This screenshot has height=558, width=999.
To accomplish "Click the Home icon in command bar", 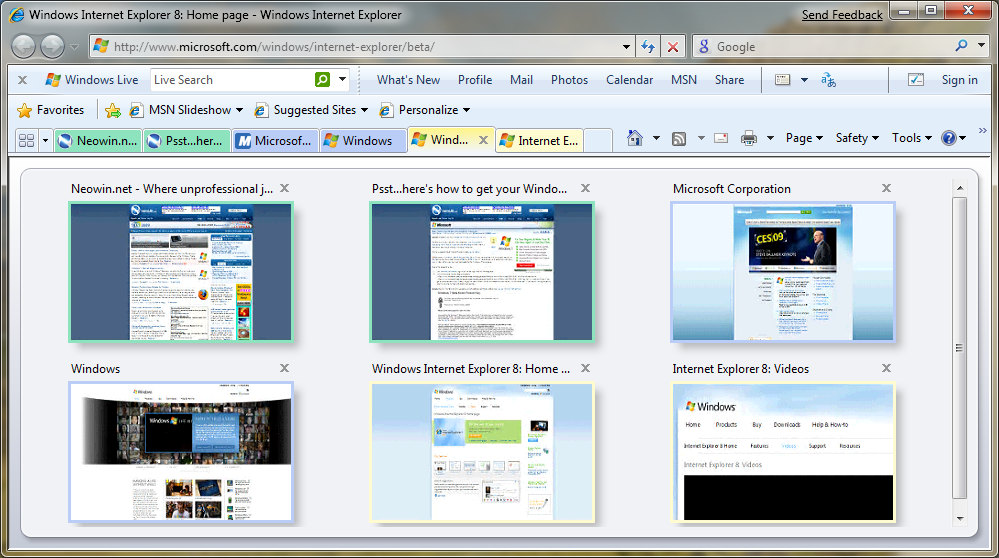I will (635, 138).
